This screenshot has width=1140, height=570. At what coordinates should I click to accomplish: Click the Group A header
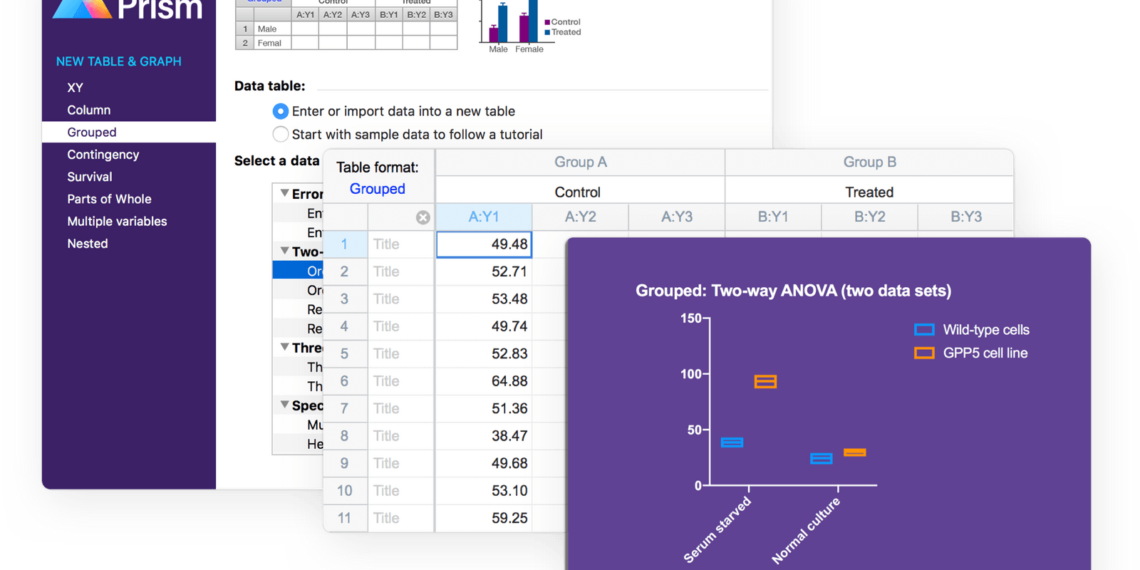pyautogui.click(x=580, y=162)
